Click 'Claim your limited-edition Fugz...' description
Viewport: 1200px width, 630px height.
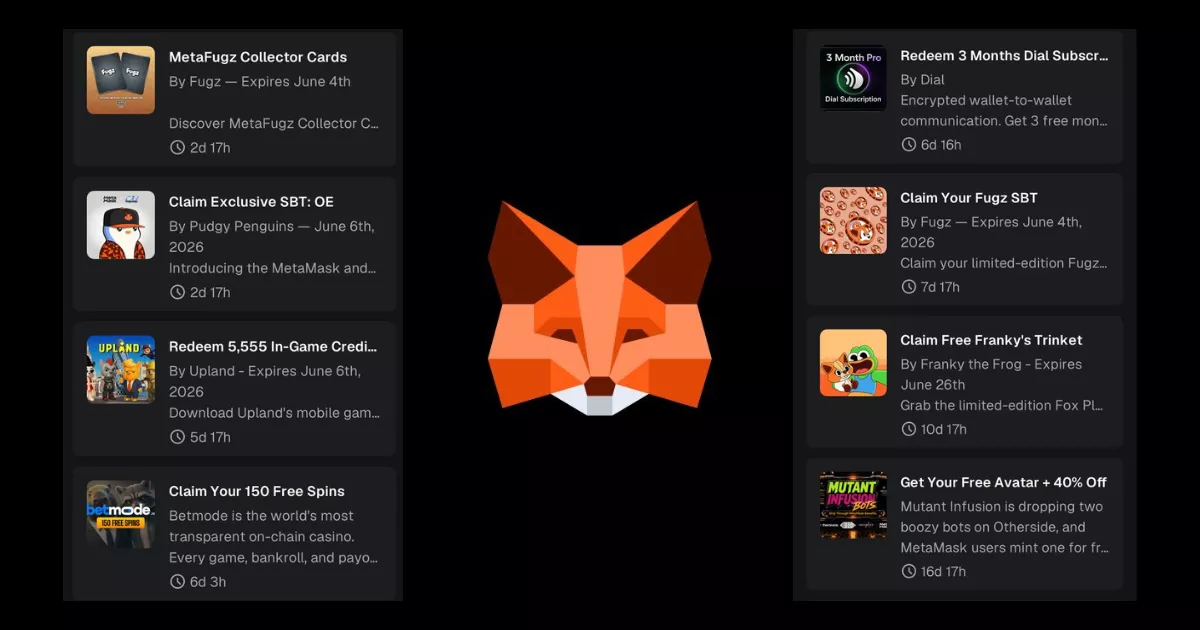point(1004,263)
